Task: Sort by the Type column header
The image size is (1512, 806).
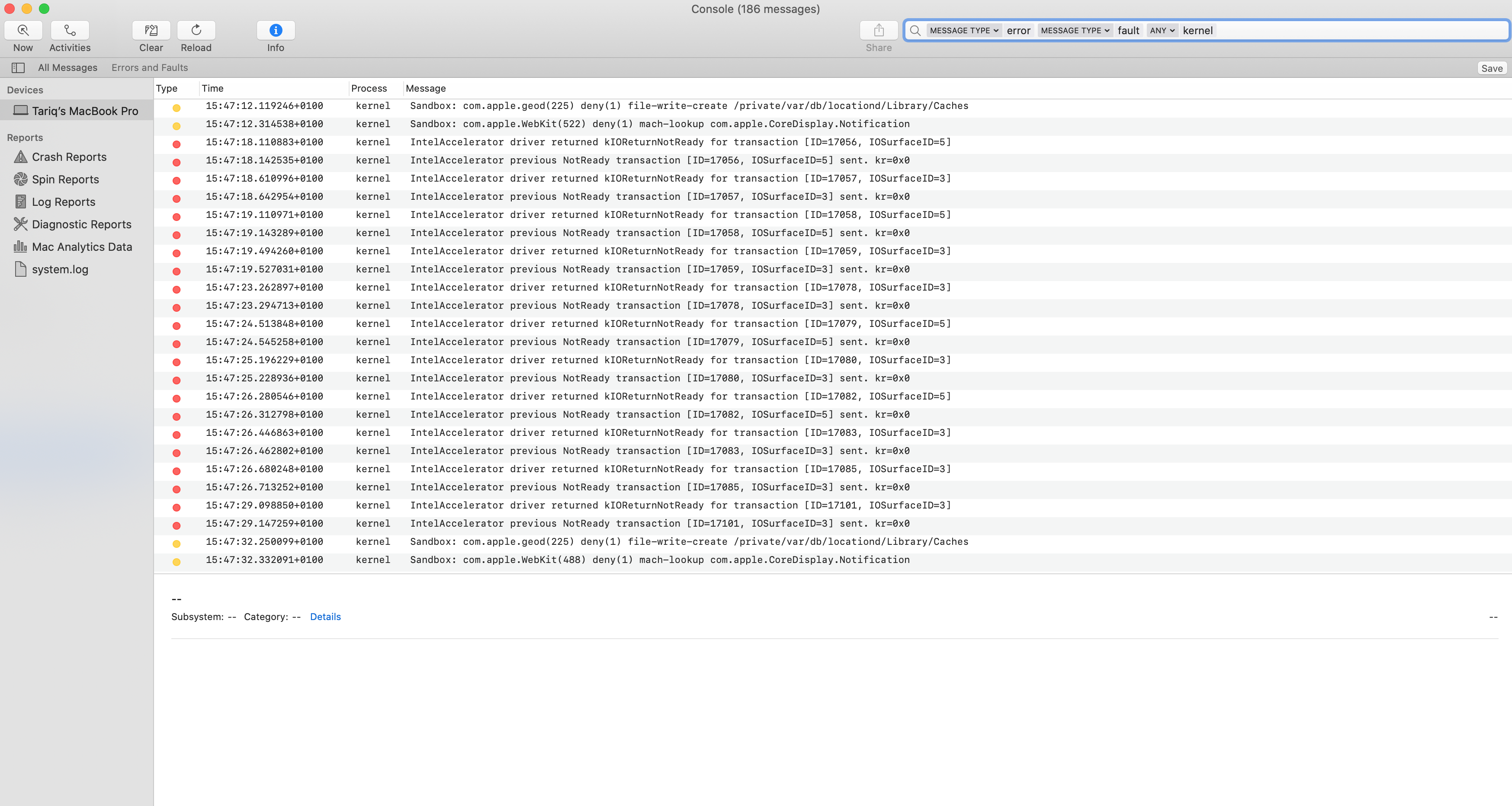Action: 167,89
